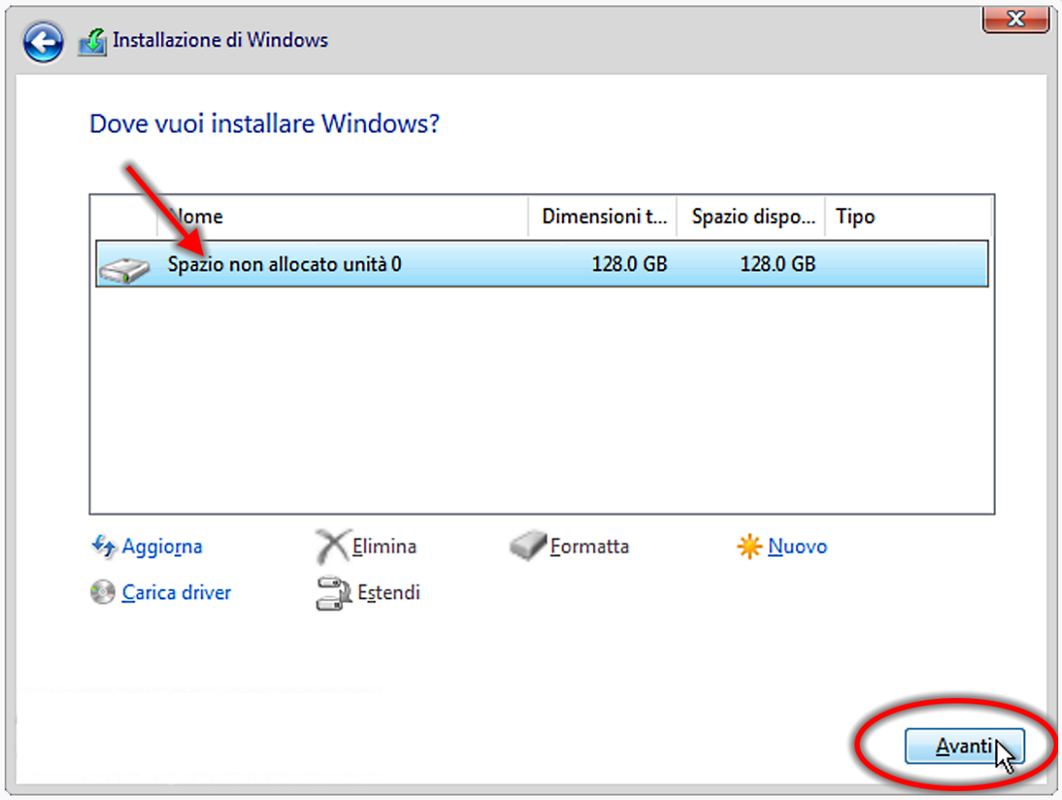The image size is (1062, 800).
Task: Choose the Estendi option
Action: pos(389,593)
